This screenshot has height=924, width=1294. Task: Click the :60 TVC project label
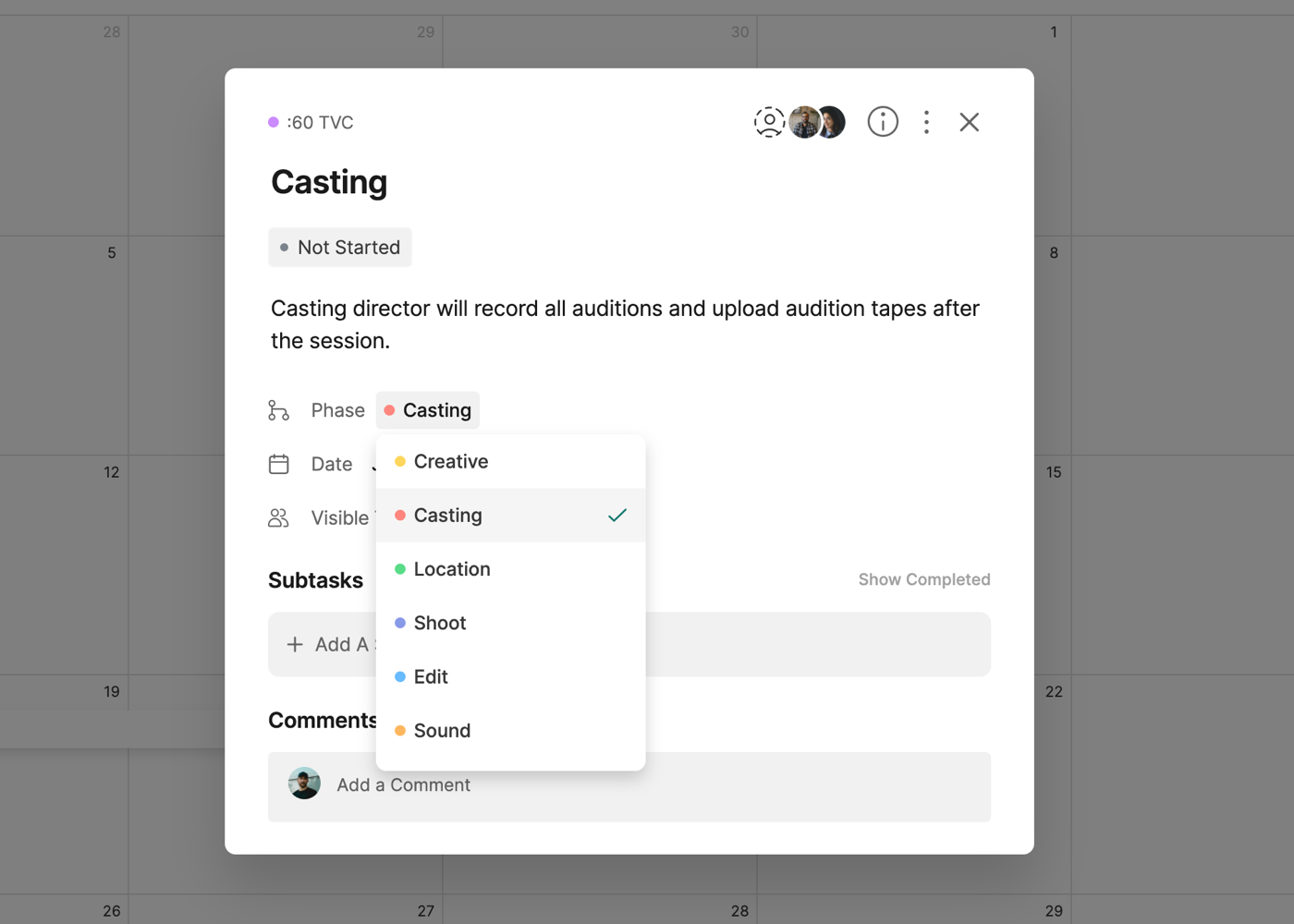tap(320, 123)
